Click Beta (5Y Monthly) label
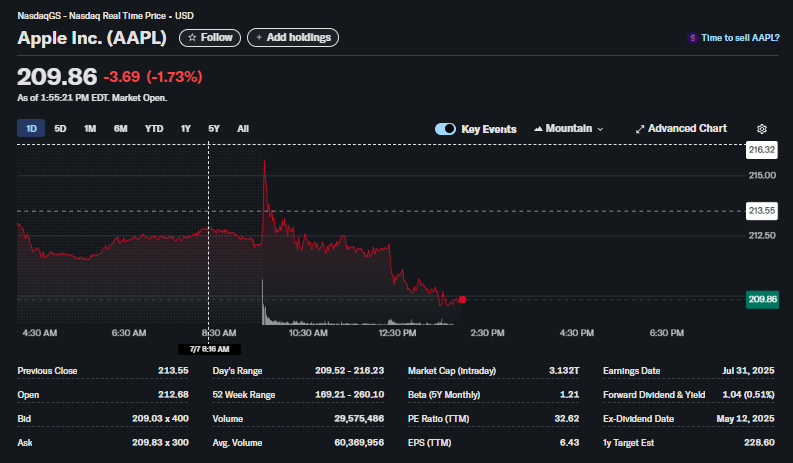The height and width of the screenshot is (463, 793). [x=444, y=395]
